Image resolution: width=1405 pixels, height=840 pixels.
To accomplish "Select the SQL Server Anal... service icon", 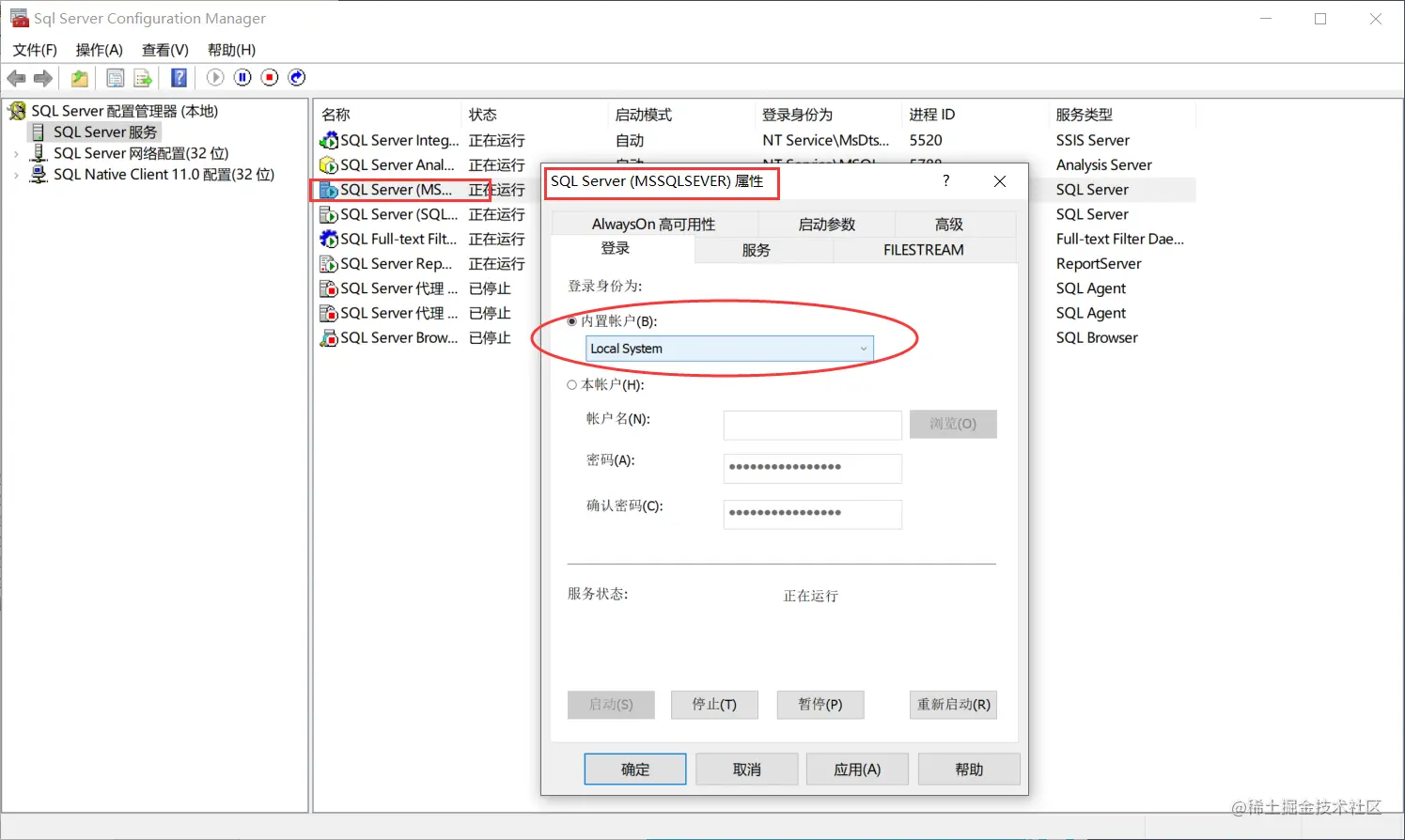I will pyautogui.click(x=329, y=165).
